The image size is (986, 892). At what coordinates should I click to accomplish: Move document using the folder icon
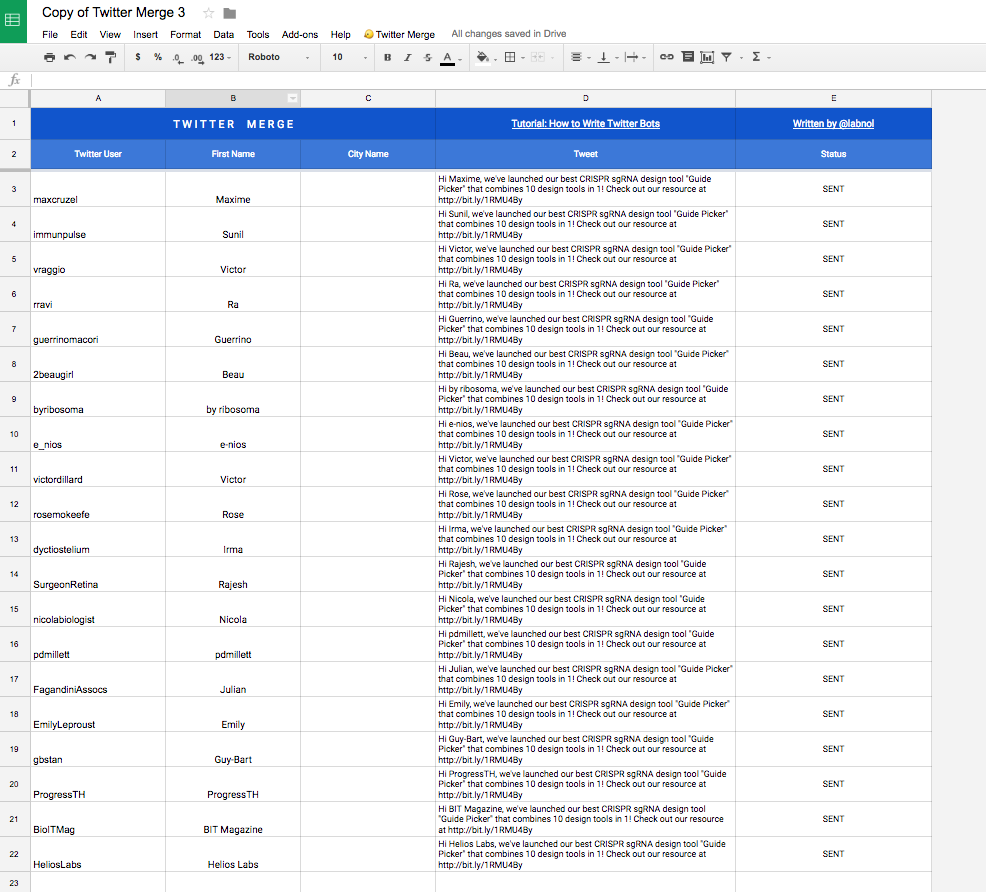pyautogui.click(x=230, y=13)
